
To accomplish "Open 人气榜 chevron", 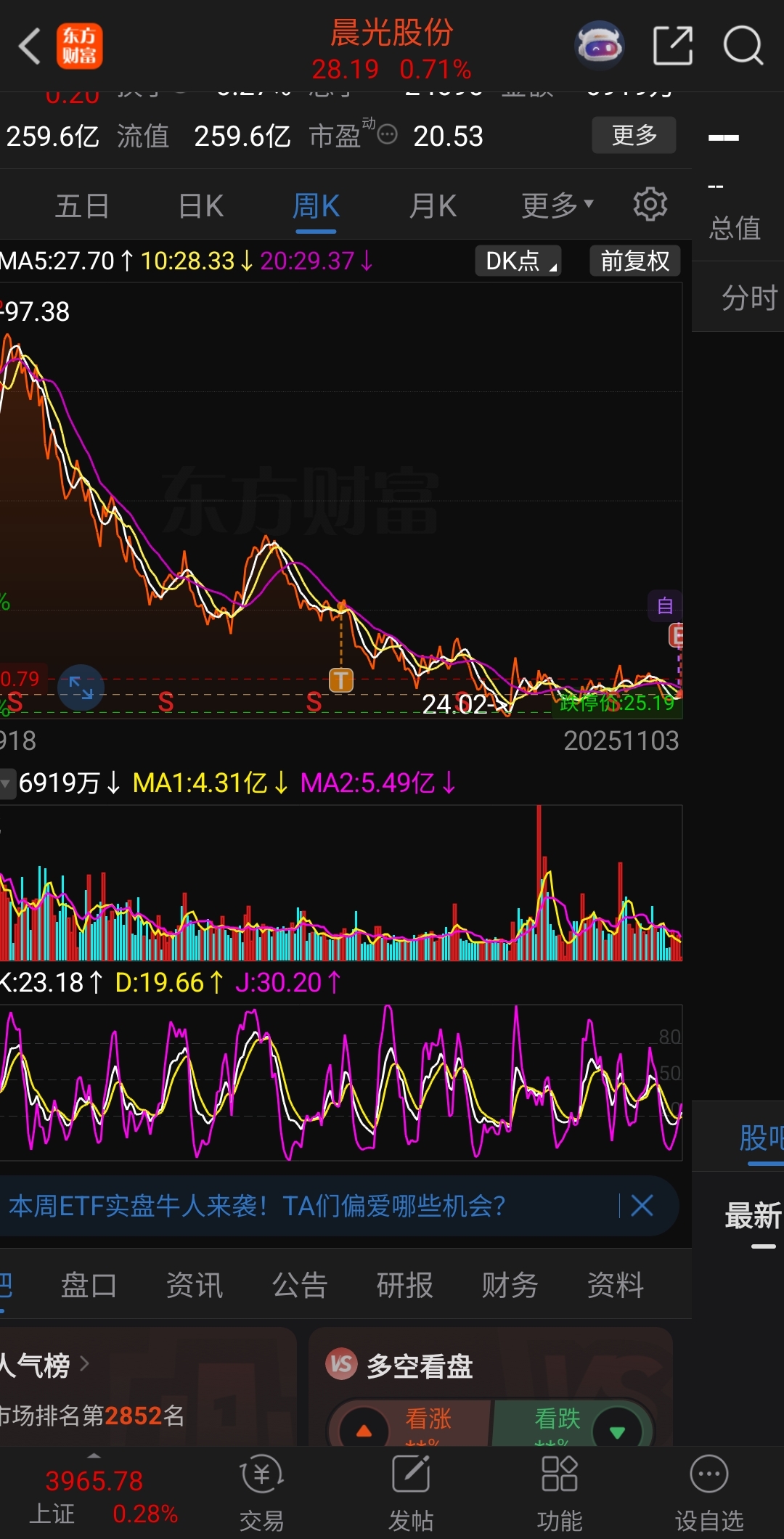I will [84, 1364].
